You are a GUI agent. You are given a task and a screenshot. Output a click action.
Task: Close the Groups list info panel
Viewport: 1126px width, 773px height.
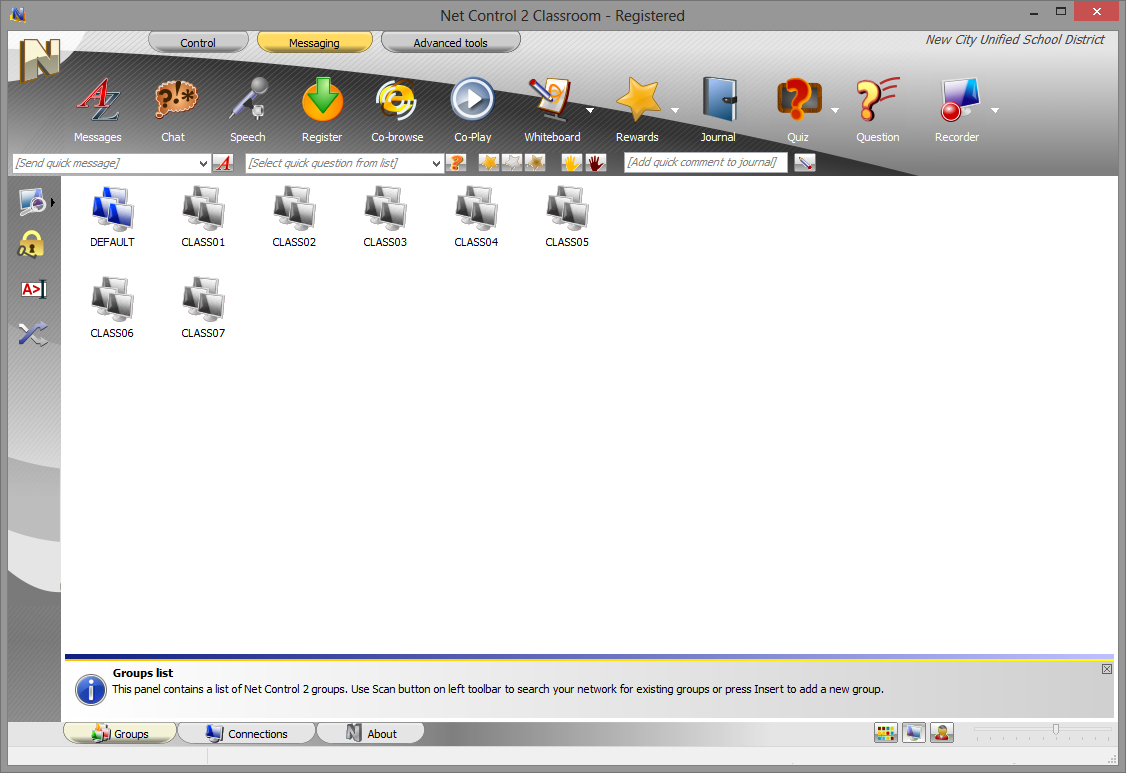click(x=1107, y=669)
